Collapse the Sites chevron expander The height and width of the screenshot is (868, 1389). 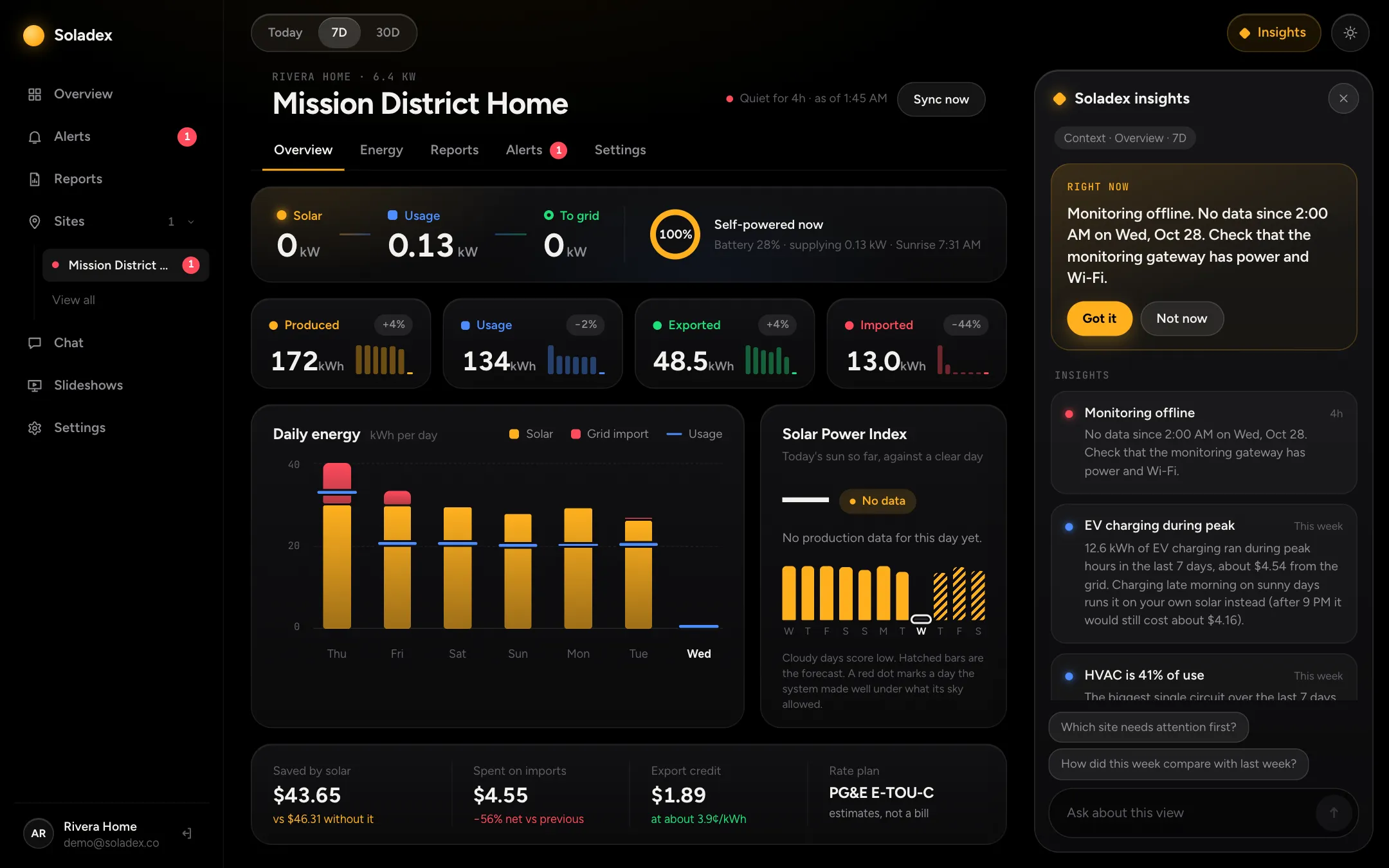point(191,222)
